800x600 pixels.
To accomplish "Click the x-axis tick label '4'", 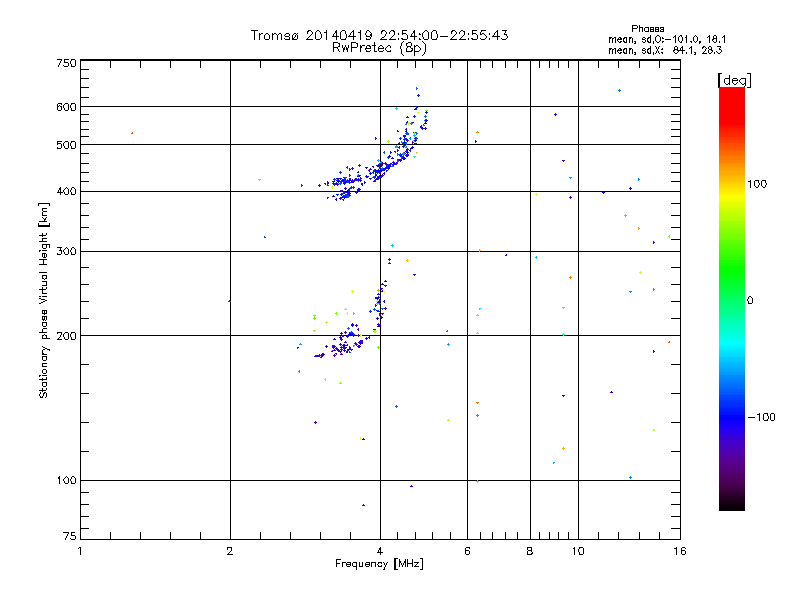I will click(x=380, y=551).
